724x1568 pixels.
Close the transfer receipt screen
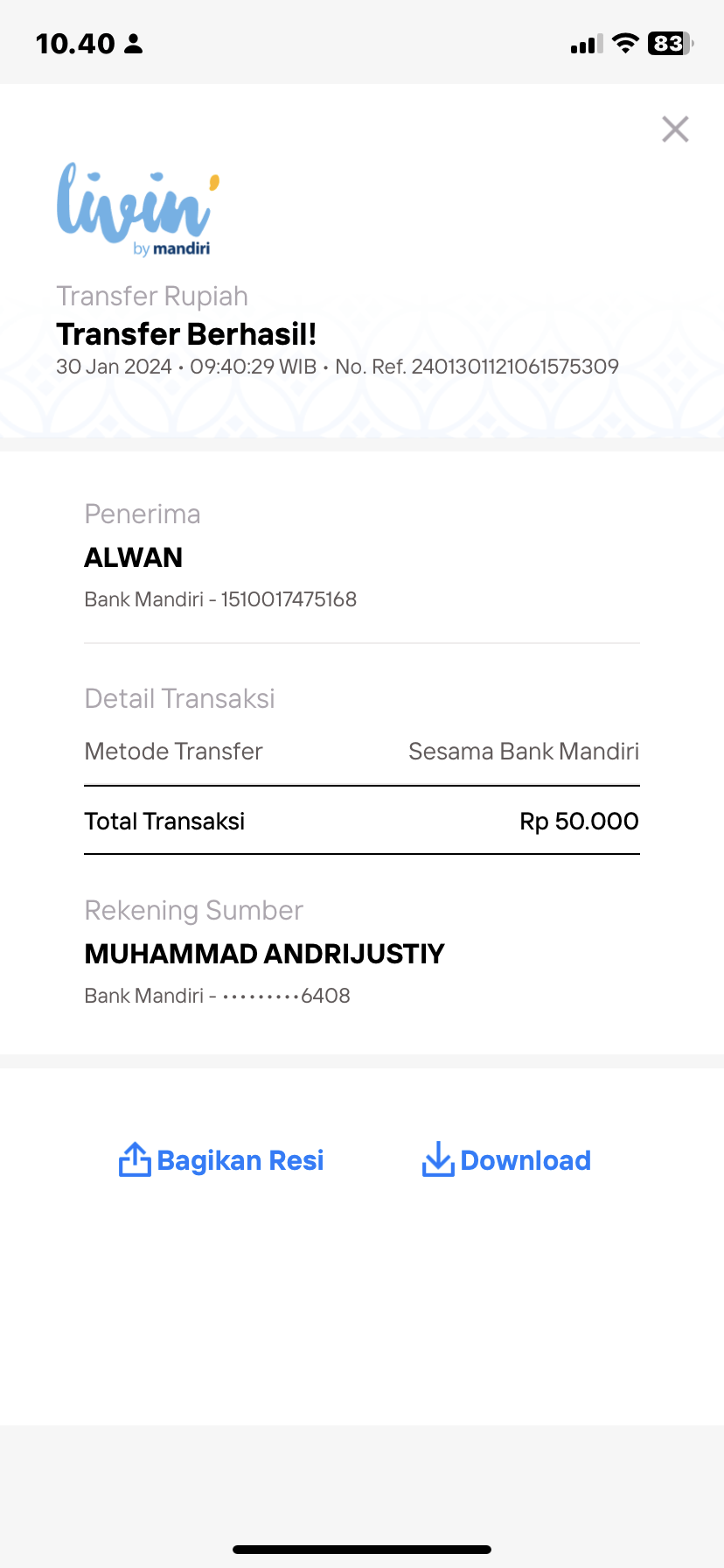675,129
